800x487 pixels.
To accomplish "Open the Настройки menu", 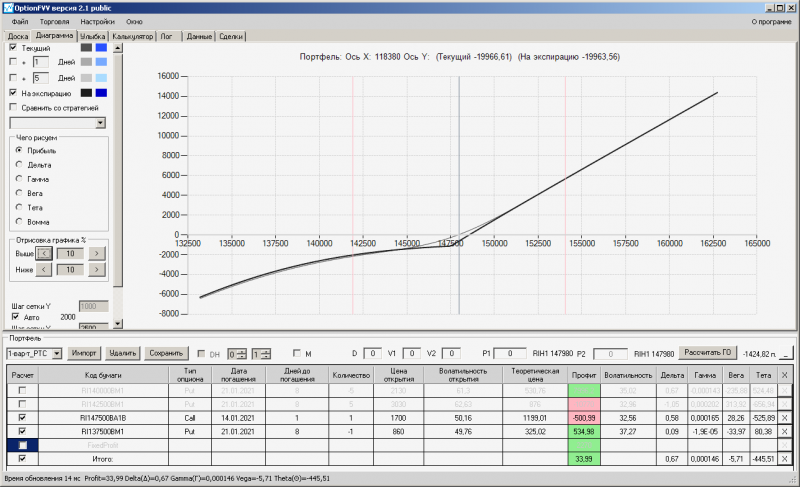I will point(97,22).
